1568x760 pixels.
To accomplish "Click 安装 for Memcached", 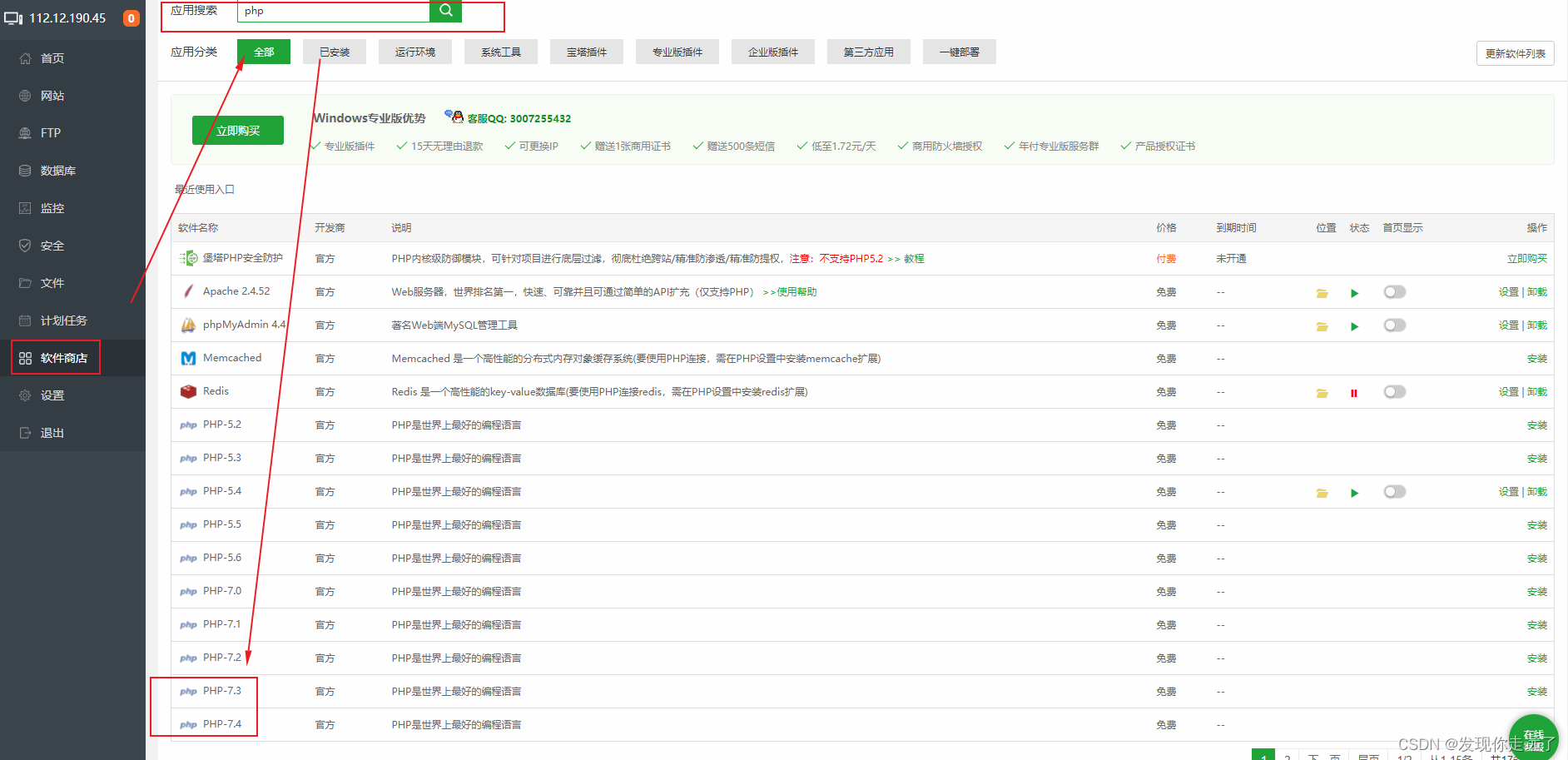I will click(x=1537, y=359).
